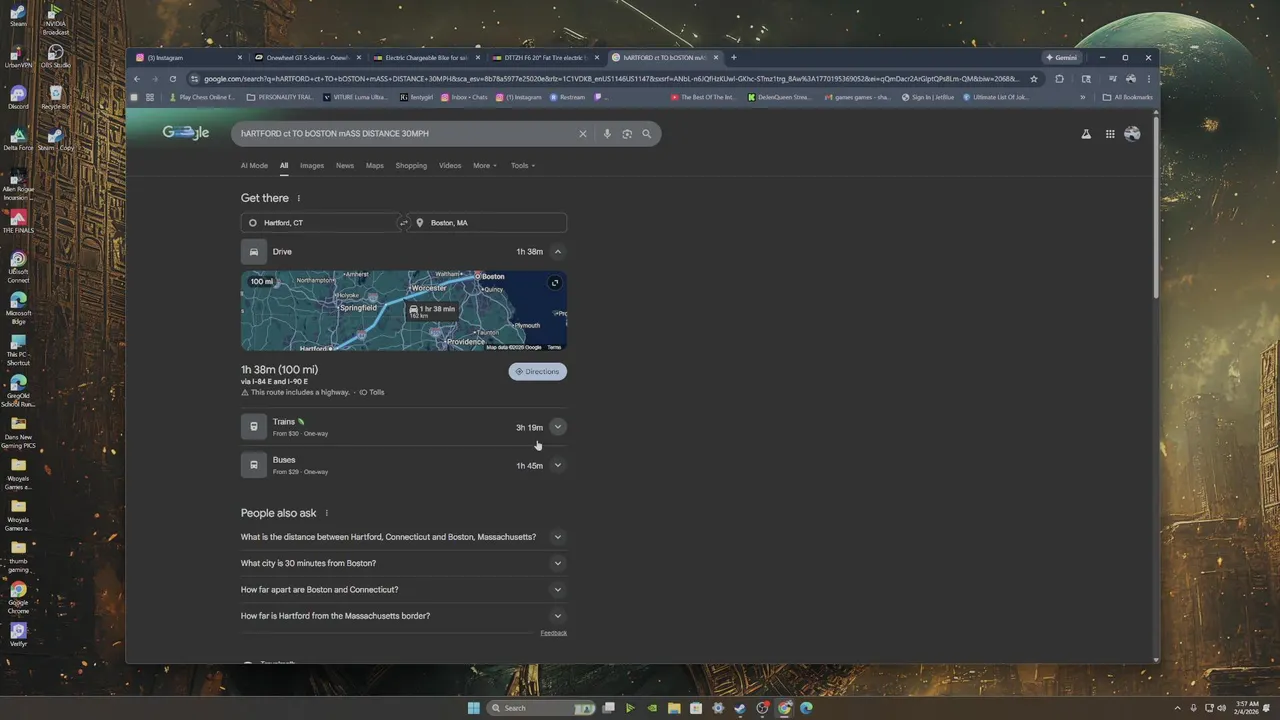Click the Windows taskbar search box
The width and height of the screenshot is (1280, 720).
point(541,708)
